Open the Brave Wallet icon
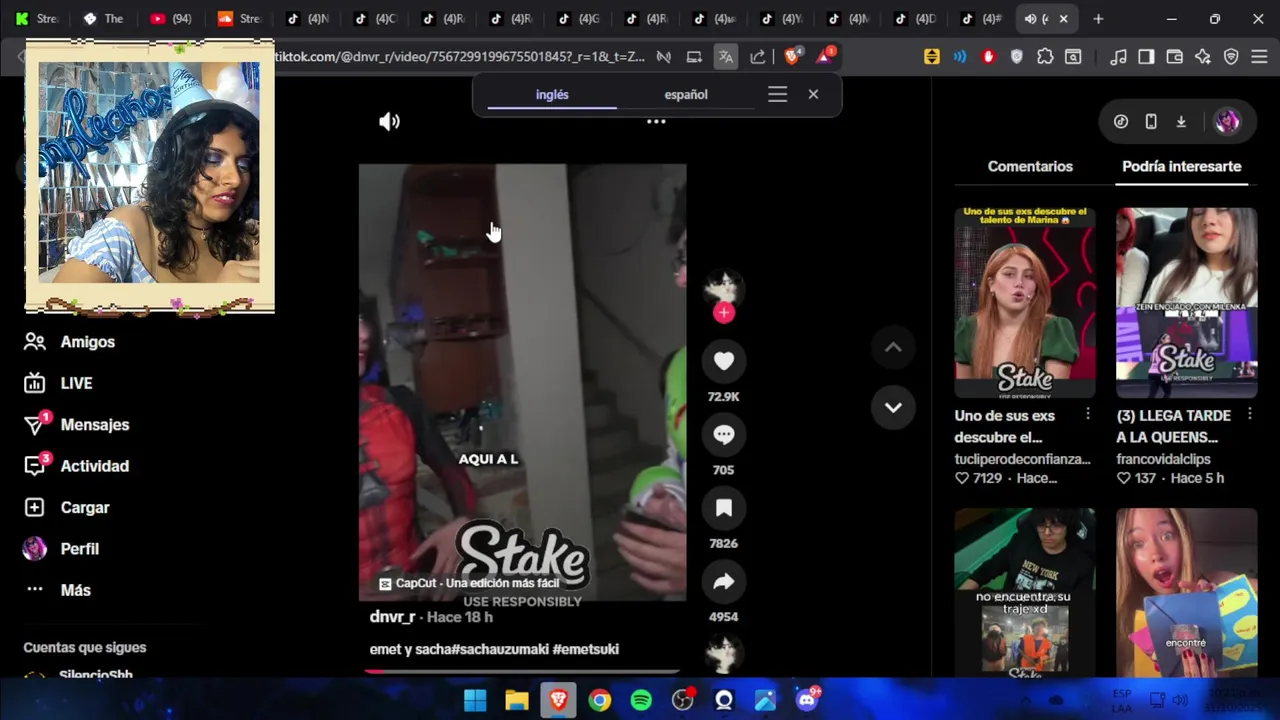 pyautogui.click(x=1175, y=57)
